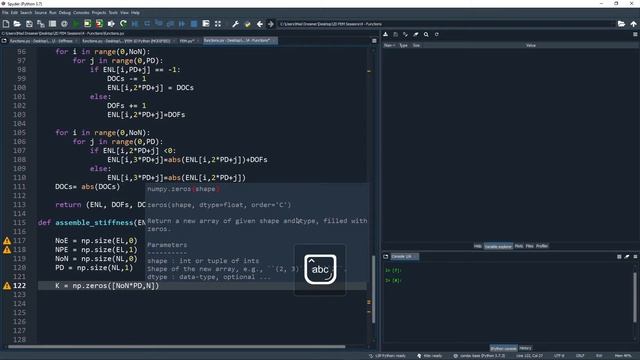640x360 pixels.
Task: Click the blue Stop debugging square
Action: point(194,24)
